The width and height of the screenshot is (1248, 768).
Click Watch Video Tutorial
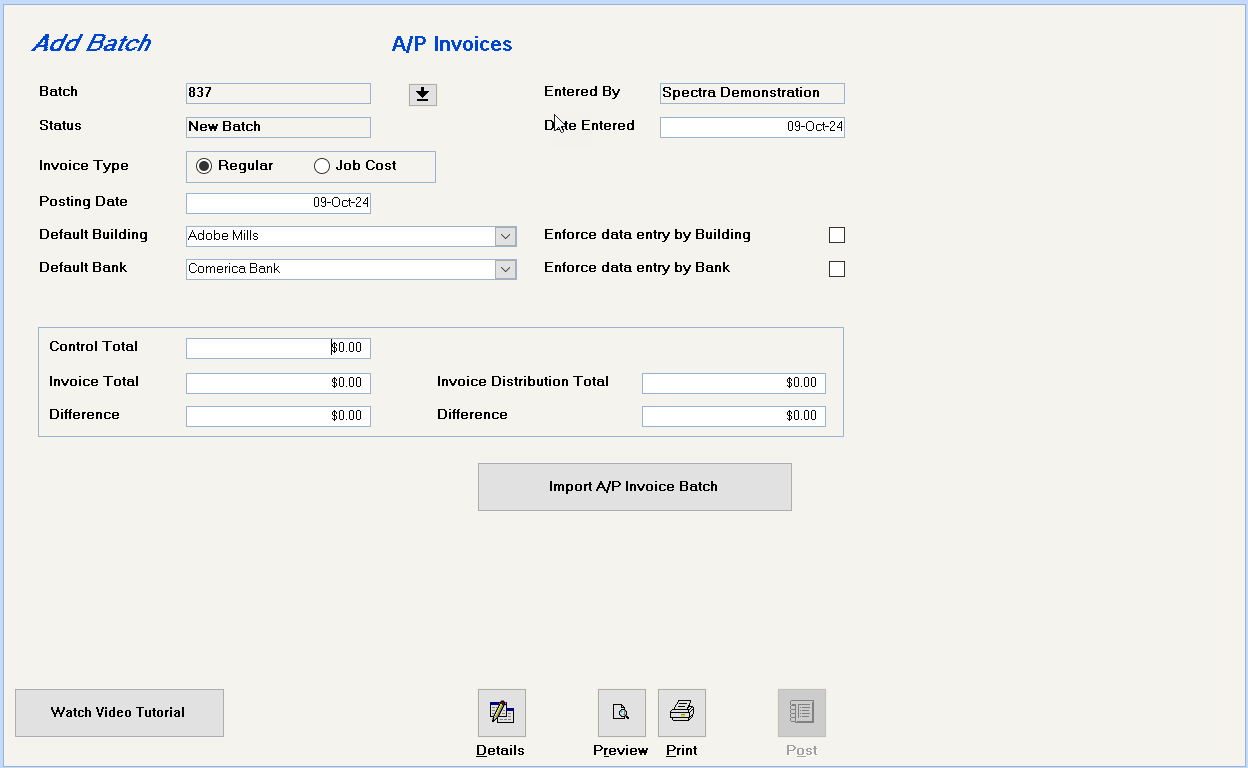119,712
